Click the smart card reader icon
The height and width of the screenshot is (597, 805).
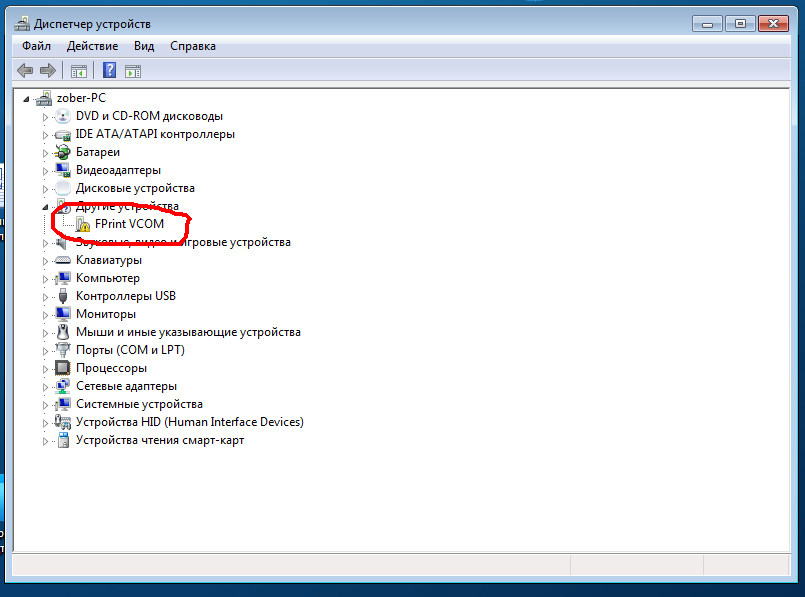point(63,440)
